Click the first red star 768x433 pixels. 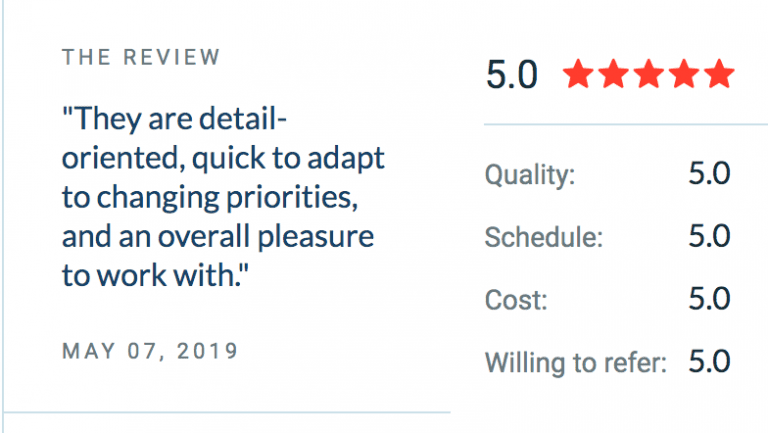pyautogui.click(x=578, y=74)
